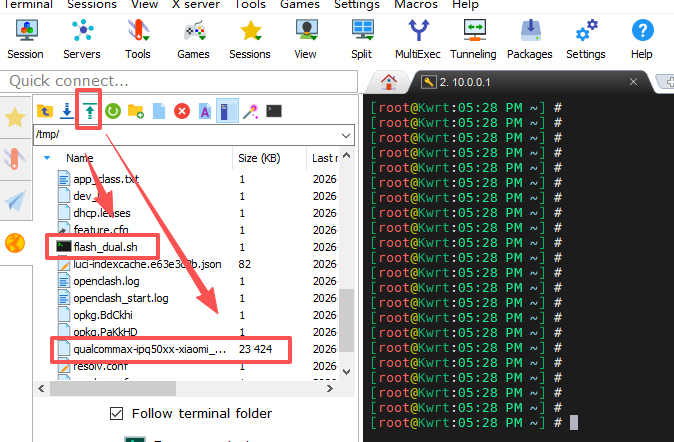Open terminal here from SFTP toolbar
The width and height of the screenshot is (674, 442).
click(274, 111)
